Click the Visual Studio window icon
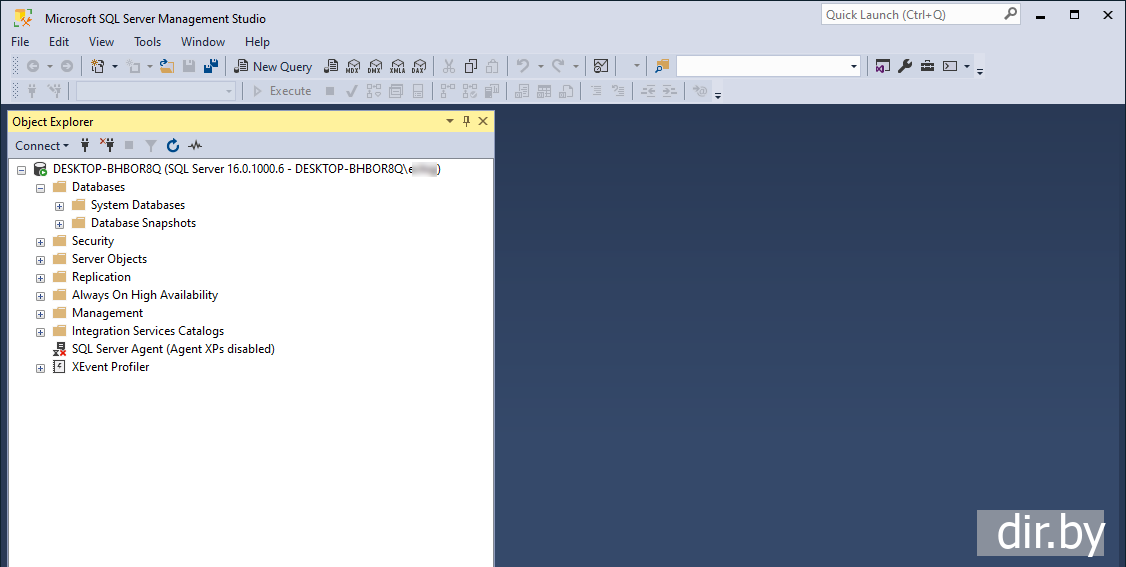This screenshot has height=567, width=1126. [883, 66]
